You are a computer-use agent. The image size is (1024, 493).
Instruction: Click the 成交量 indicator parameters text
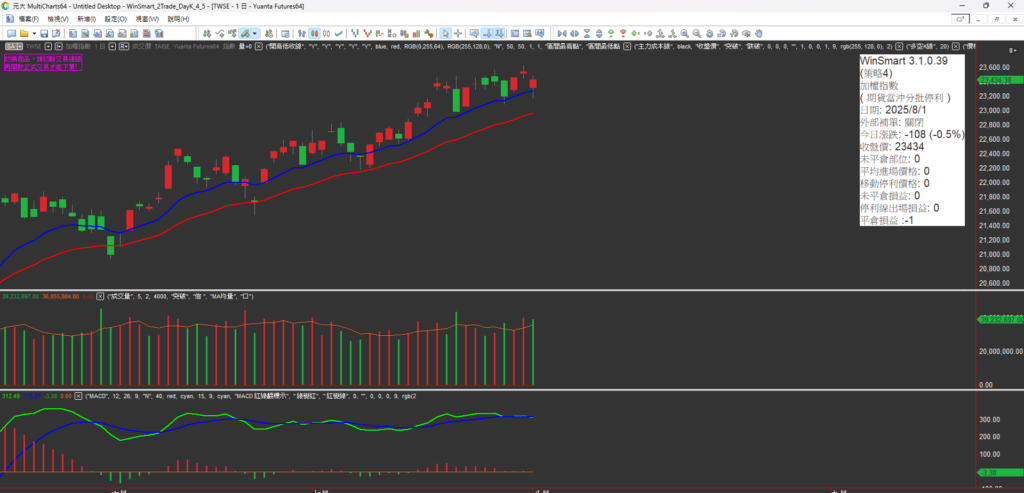tap(180, 296)
